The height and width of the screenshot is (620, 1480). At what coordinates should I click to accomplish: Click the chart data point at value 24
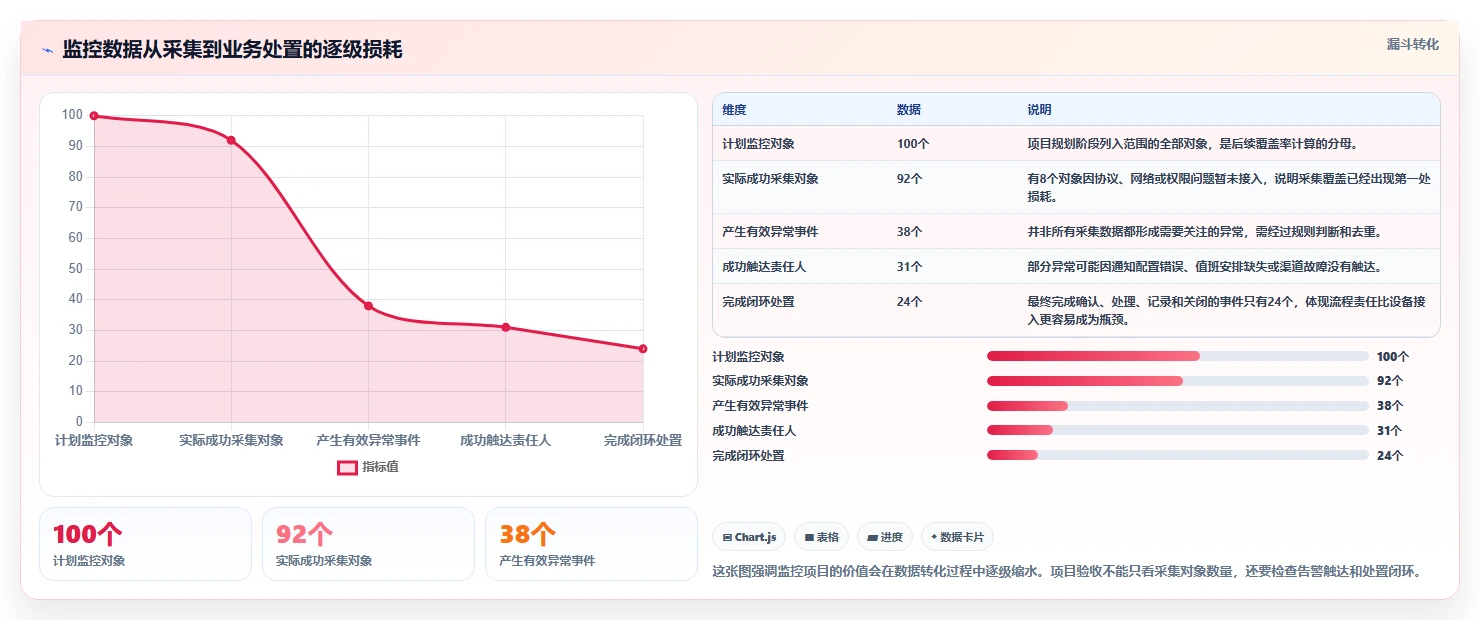click(x=643, y=349)
